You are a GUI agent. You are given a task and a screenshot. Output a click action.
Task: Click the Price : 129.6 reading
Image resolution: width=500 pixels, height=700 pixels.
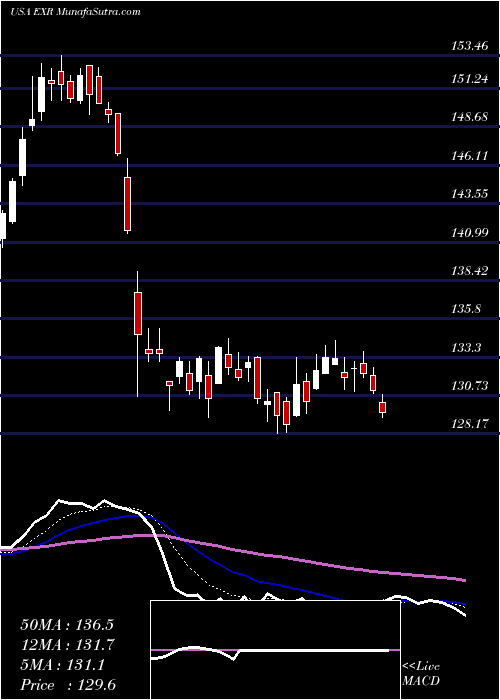tap(68, 685)
